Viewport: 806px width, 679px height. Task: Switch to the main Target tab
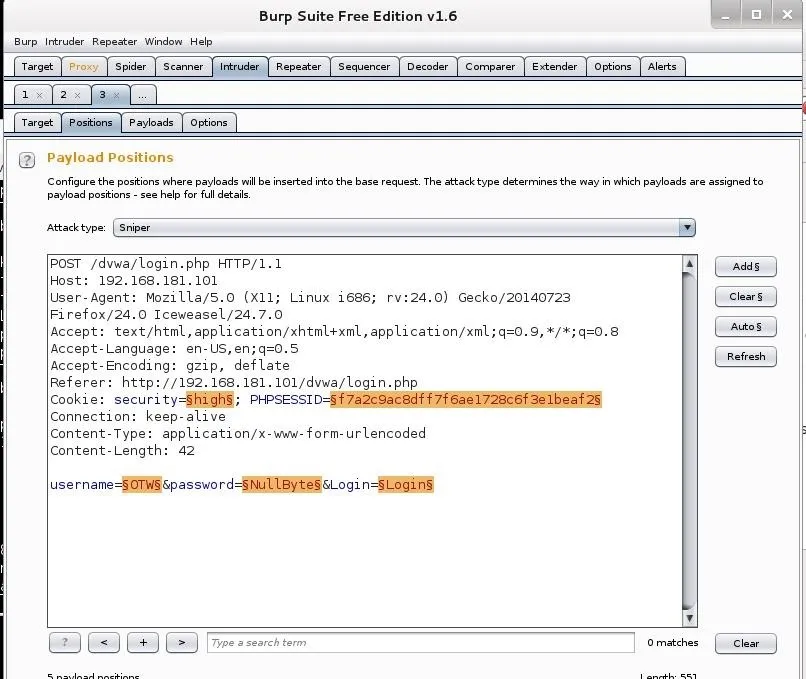click(x=37, y=66)
